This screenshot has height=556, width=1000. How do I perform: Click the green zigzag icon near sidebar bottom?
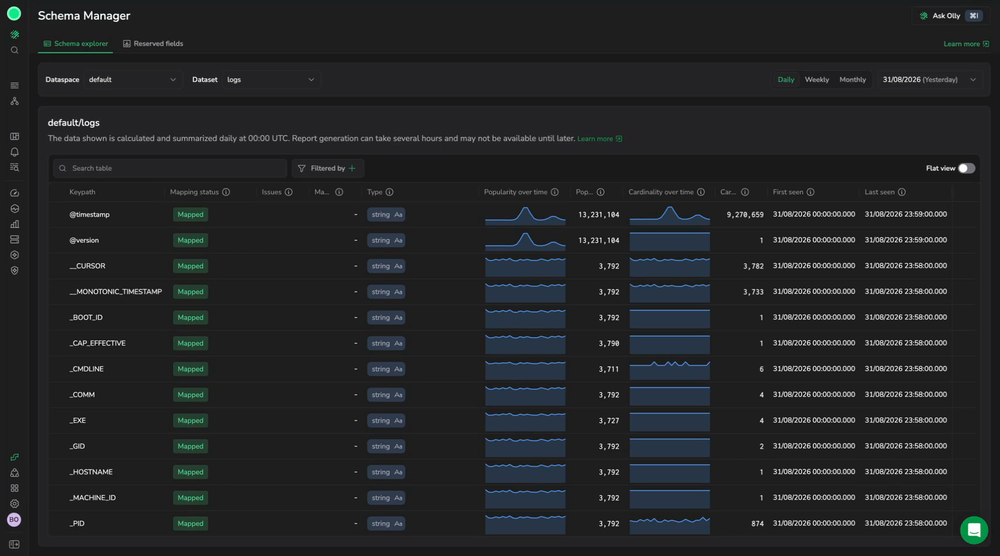(14, 457)
